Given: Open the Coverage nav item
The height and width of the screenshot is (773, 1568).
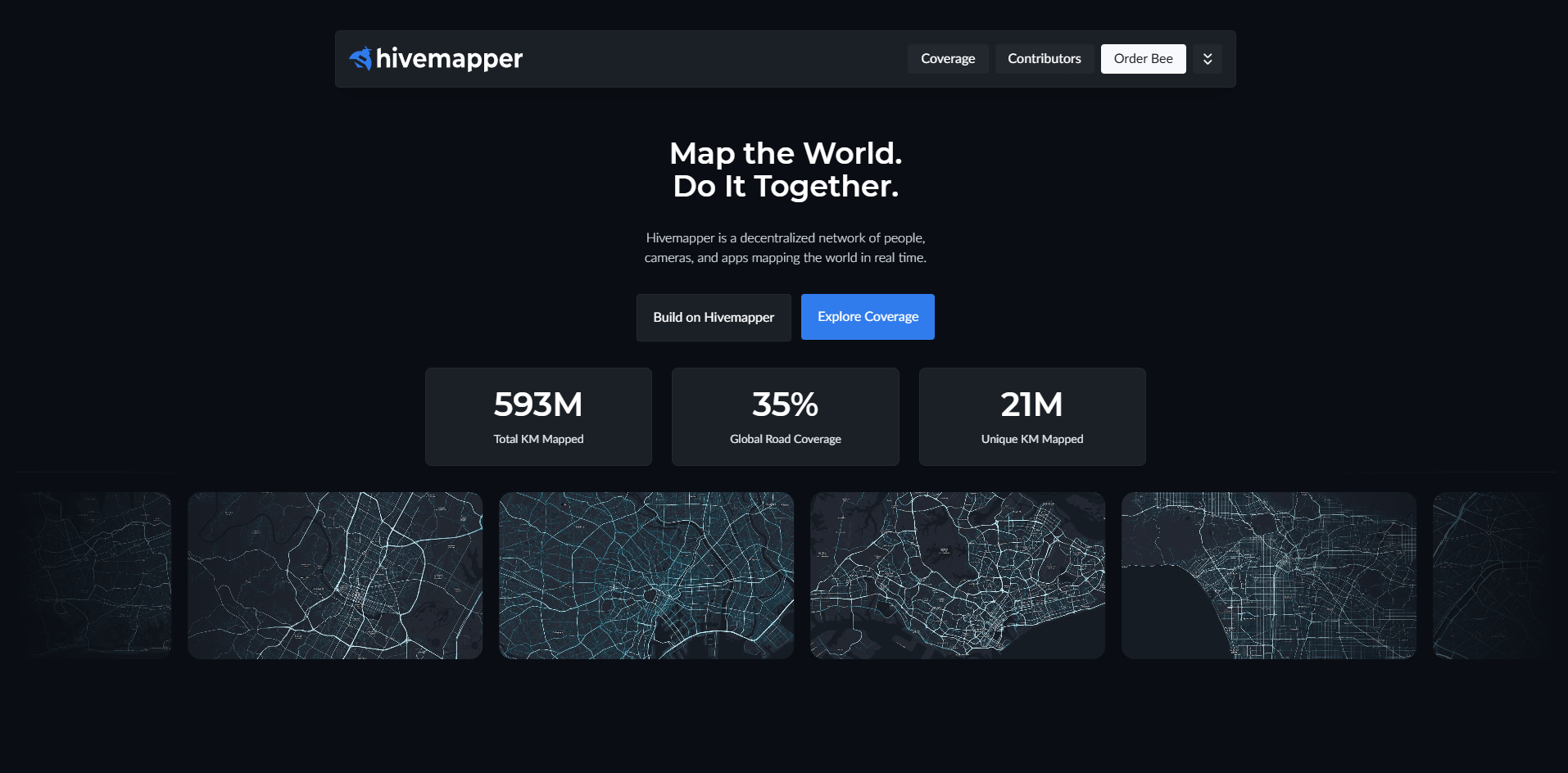Looking at the screenshot, I should click(x=947, y=59).
